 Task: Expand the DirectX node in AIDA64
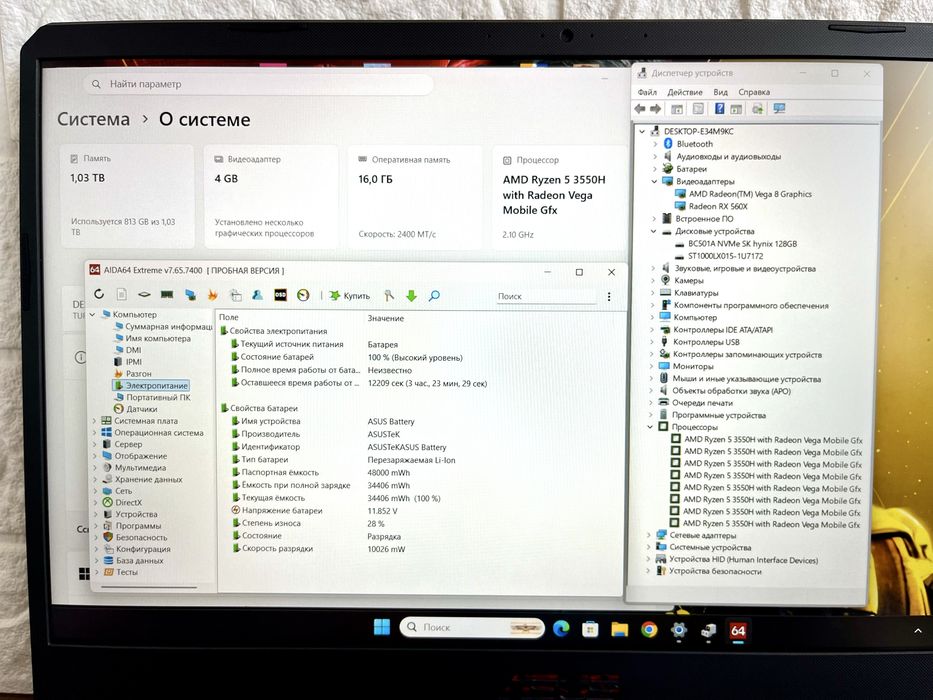[95, 502]
